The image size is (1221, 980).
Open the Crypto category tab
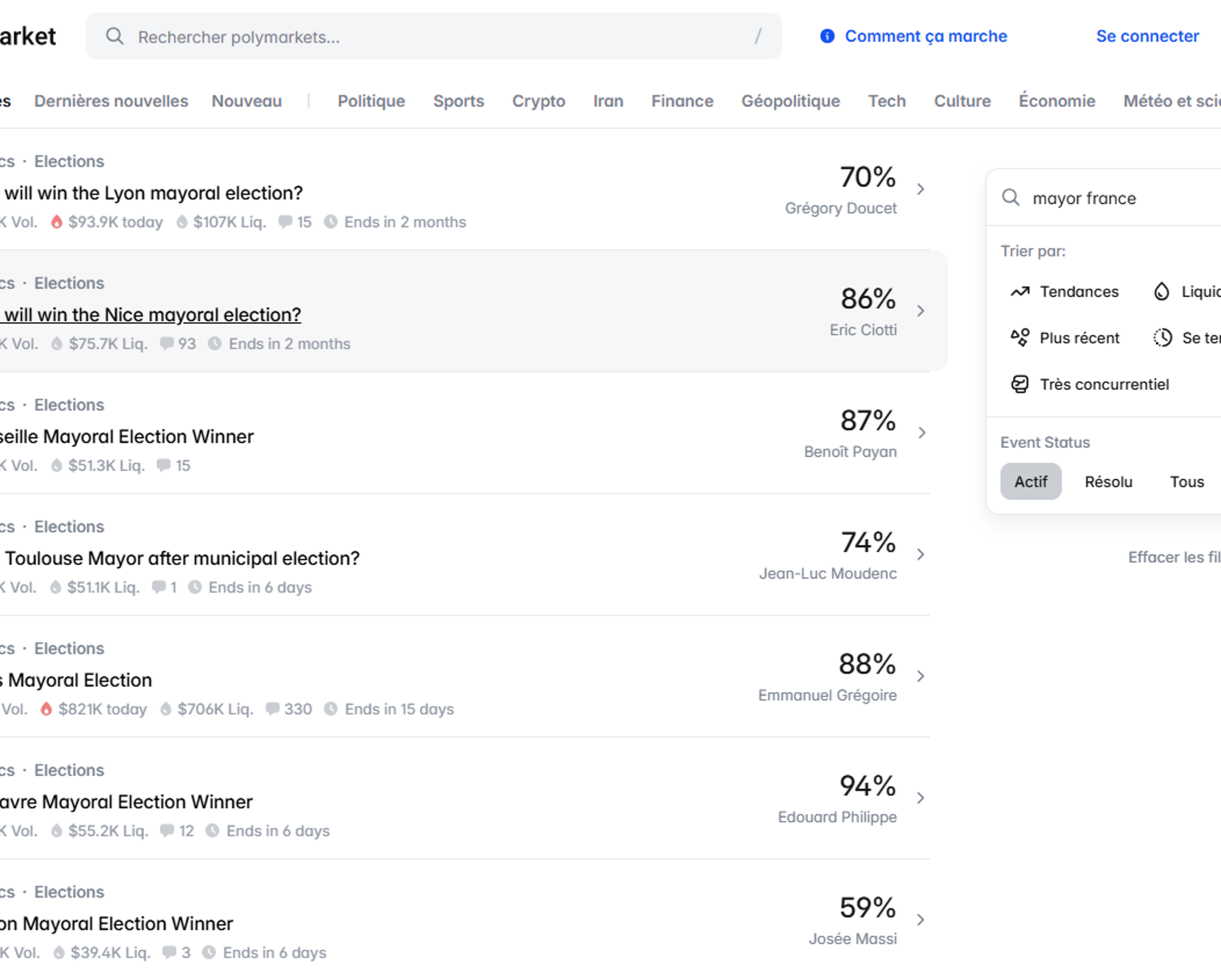[x=538, y=101]
